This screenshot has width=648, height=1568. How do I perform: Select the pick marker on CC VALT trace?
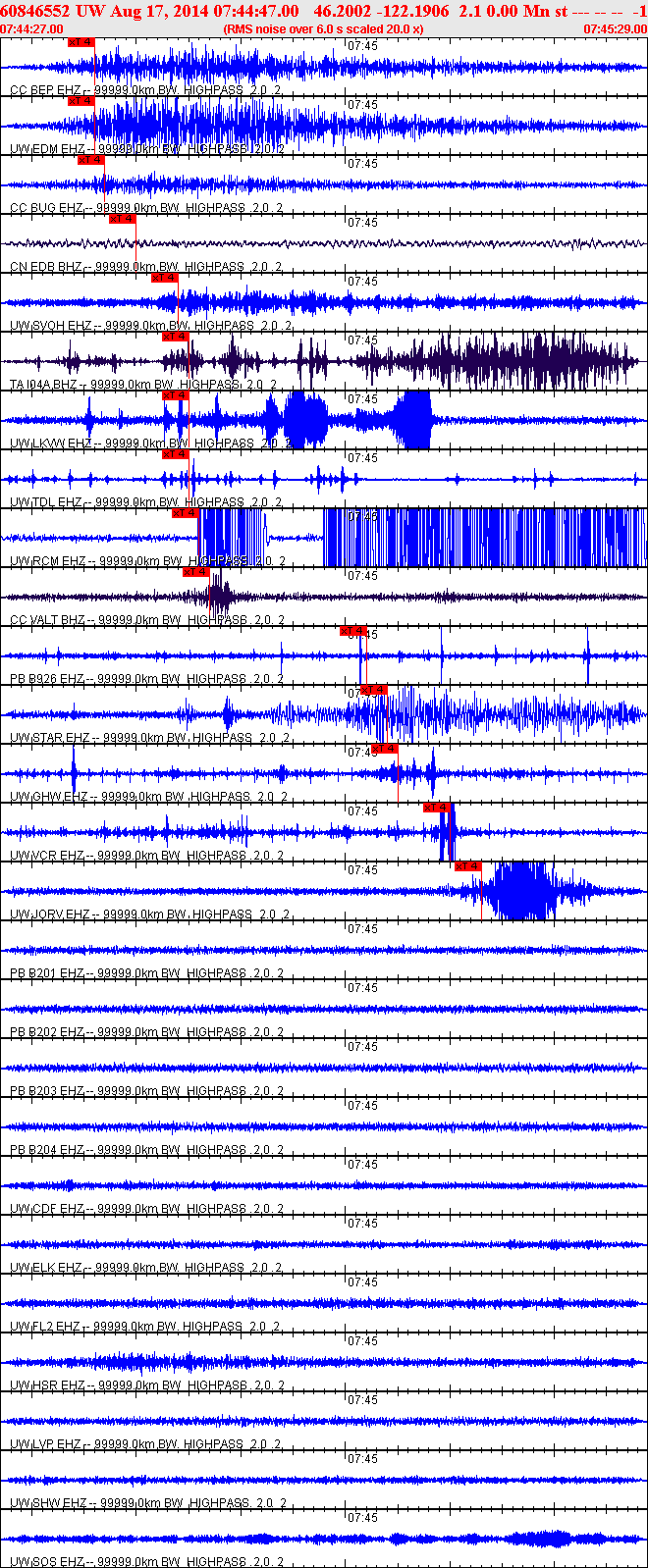(196, 572)
